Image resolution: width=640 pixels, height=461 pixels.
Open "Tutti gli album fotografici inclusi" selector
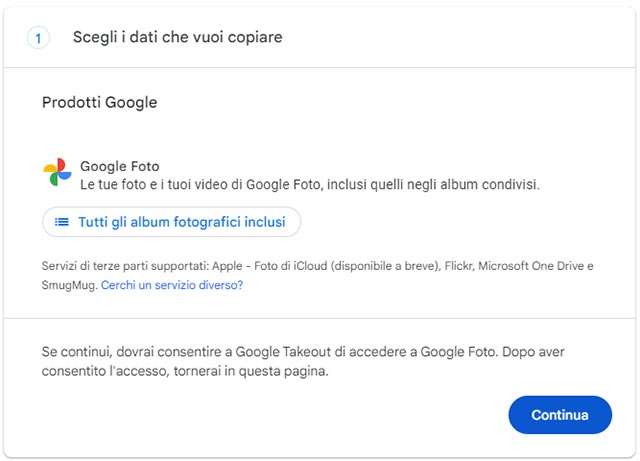(171, 222)
